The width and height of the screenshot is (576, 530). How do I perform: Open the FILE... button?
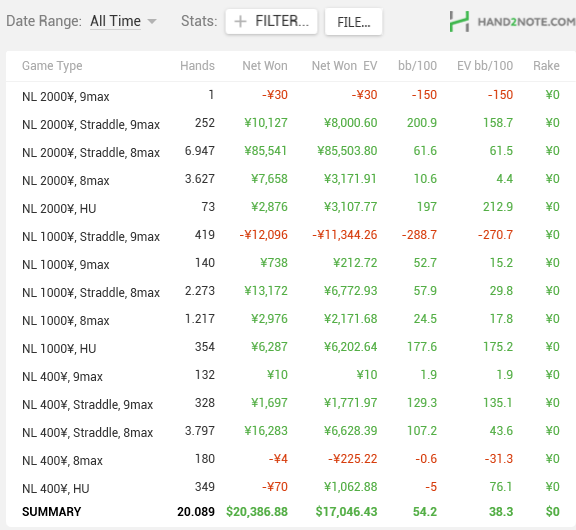(353, 22)
